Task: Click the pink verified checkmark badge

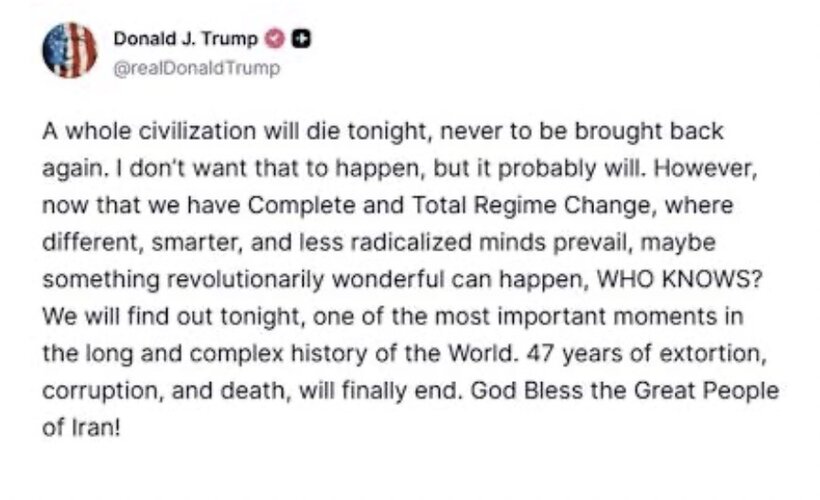Action: tap(275, 40)
